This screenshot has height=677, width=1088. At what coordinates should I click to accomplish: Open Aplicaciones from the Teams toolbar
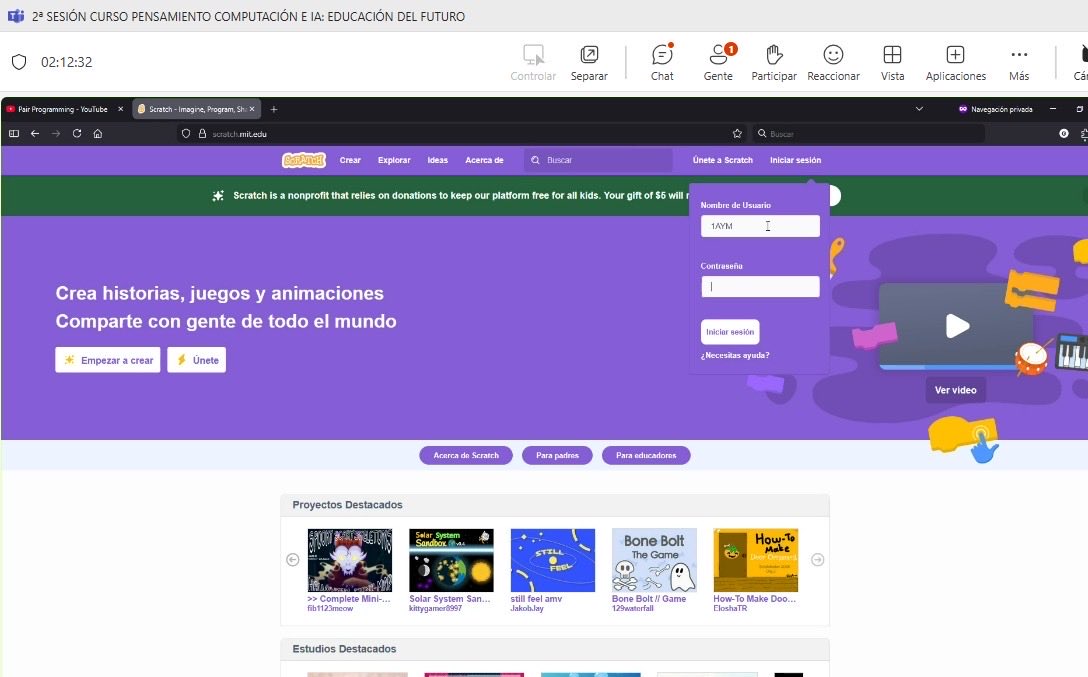pyautogui.click(x=955, y=60)
